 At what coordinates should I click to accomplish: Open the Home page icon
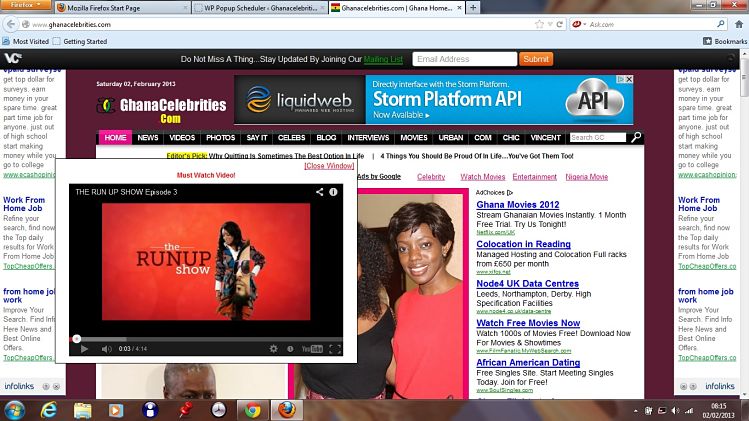(x=739, y=24)
